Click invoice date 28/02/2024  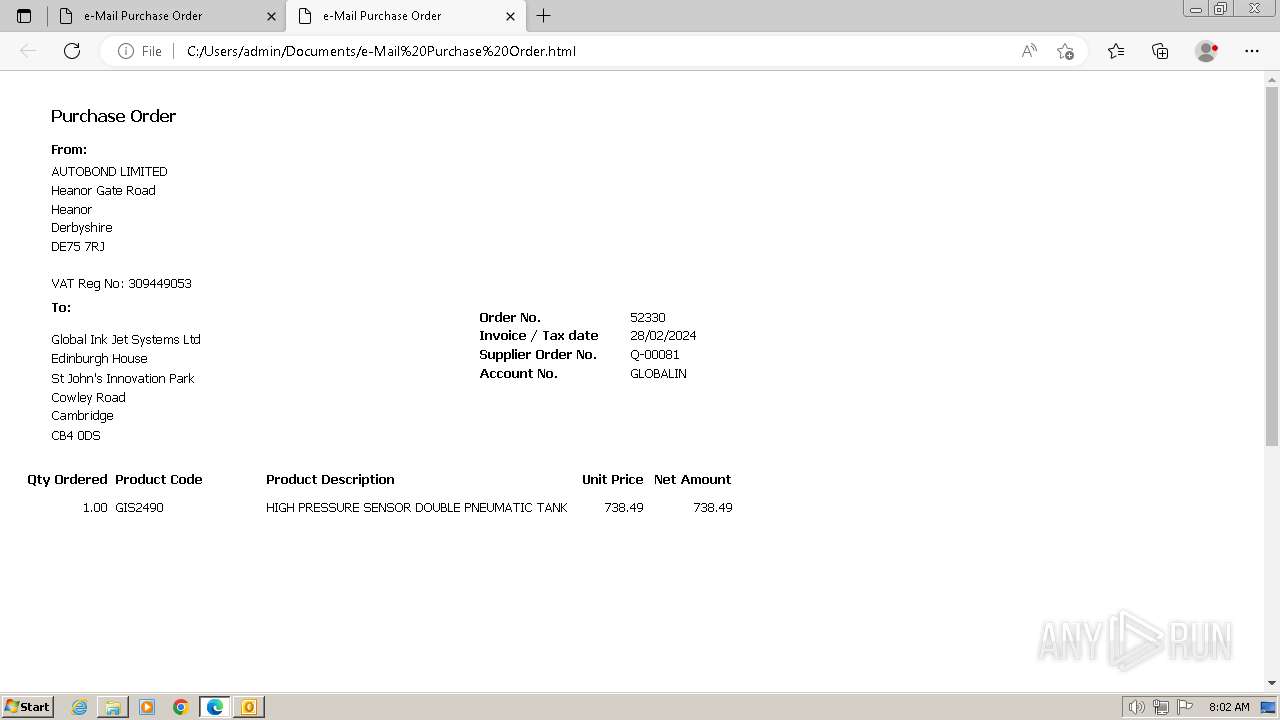(663, 336)
